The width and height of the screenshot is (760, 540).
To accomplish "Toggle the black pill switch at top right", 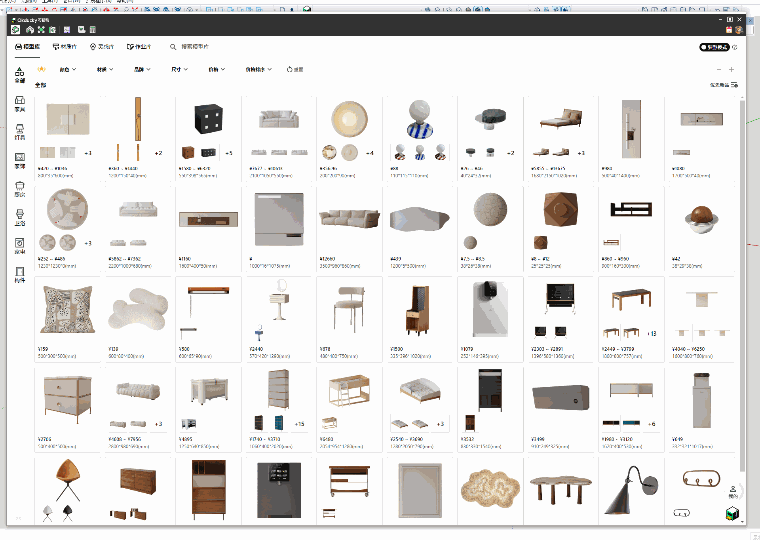I will tap(715, 47).
